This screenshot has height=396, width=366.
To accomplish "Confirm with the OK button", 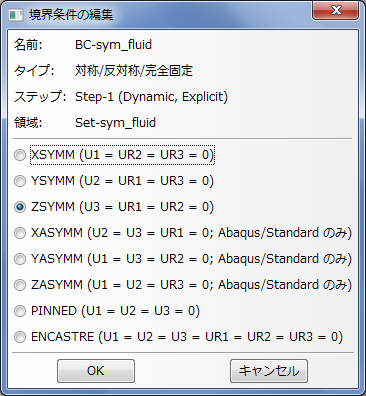I will pyautogui.click(x=96, y=371).
